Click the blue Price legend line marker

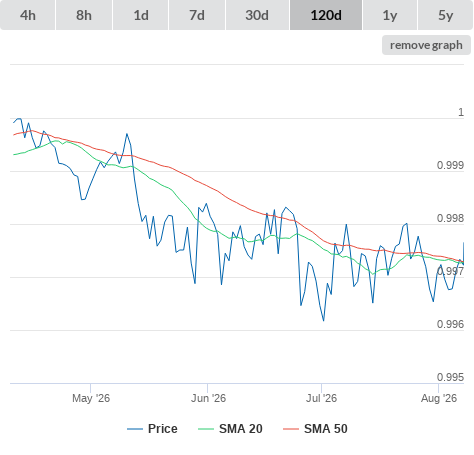135,429
